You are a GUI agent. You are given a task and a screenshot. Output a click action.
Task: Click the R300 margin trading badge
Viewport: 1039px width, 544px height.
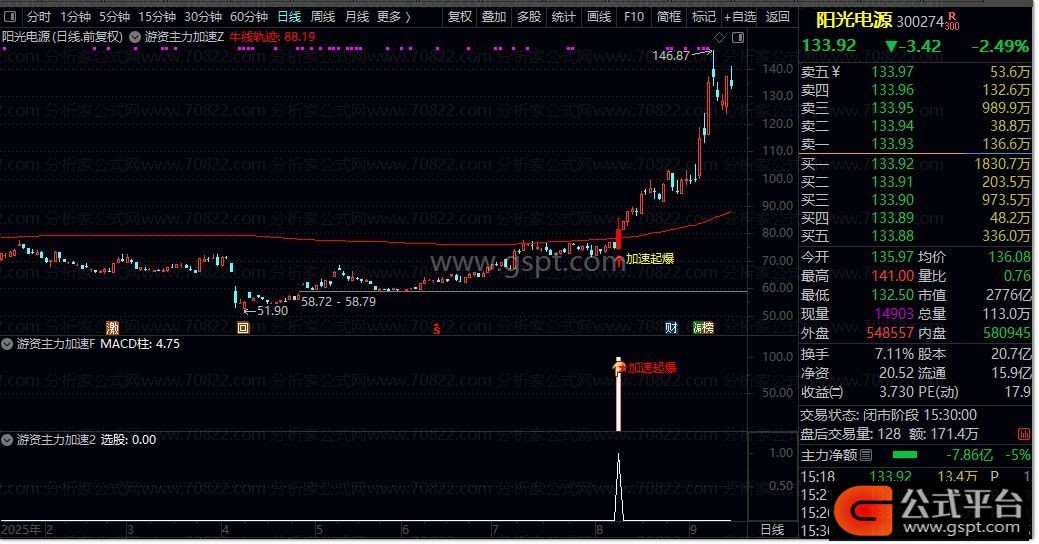coord(952,21)
